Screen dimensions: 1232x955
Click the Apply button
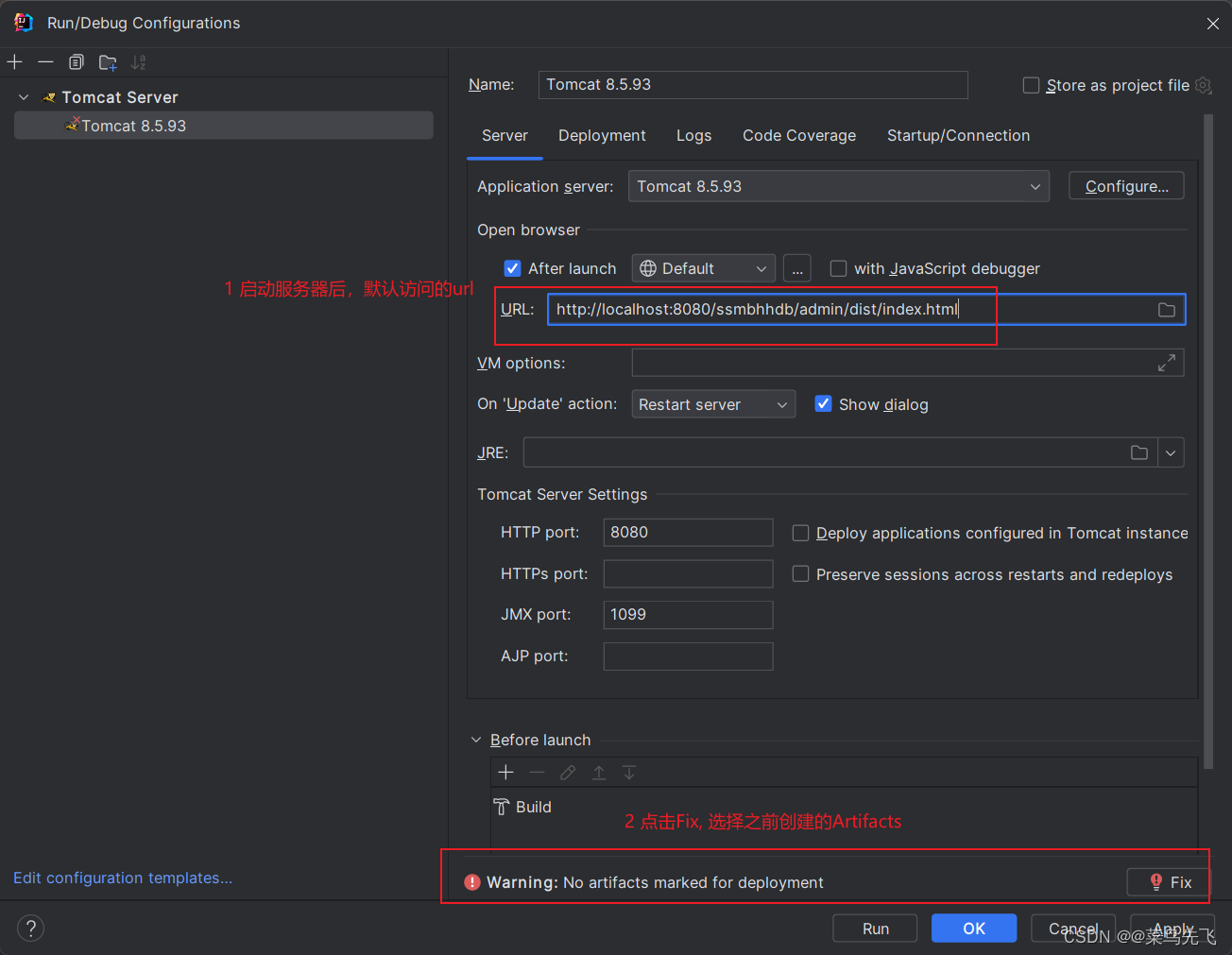[x=1172, y=929]
